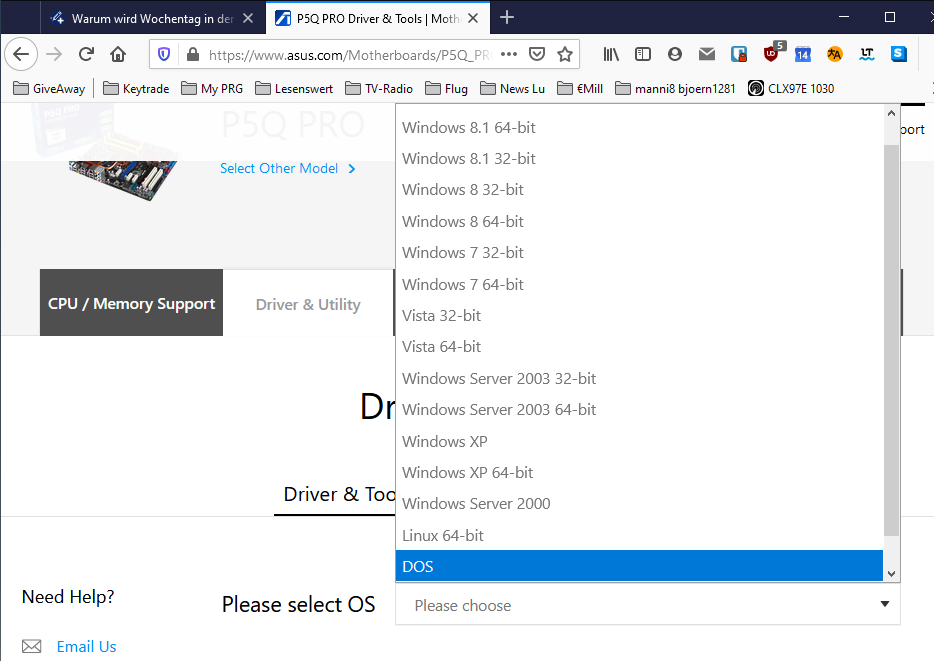
Task: Click the forward navigation arrow
Action: click(x=54, y=54)
